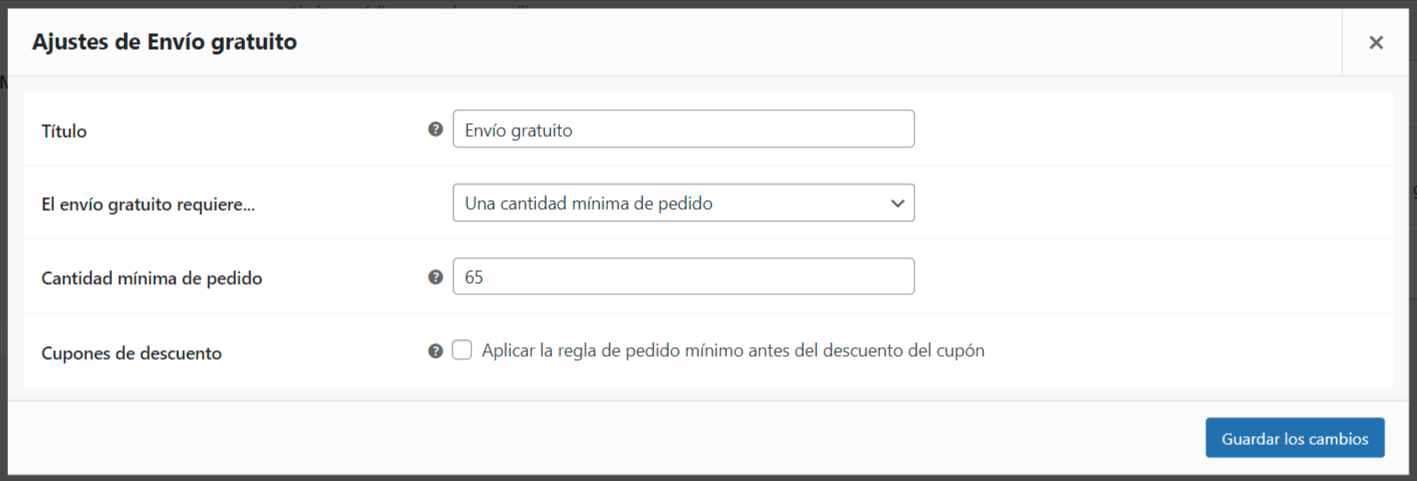The width and height of the screenshot is (1417, 481).
Task: Save the free shipping settings with the blue button
Action: pyautogui.click(x=1295, y=438)
